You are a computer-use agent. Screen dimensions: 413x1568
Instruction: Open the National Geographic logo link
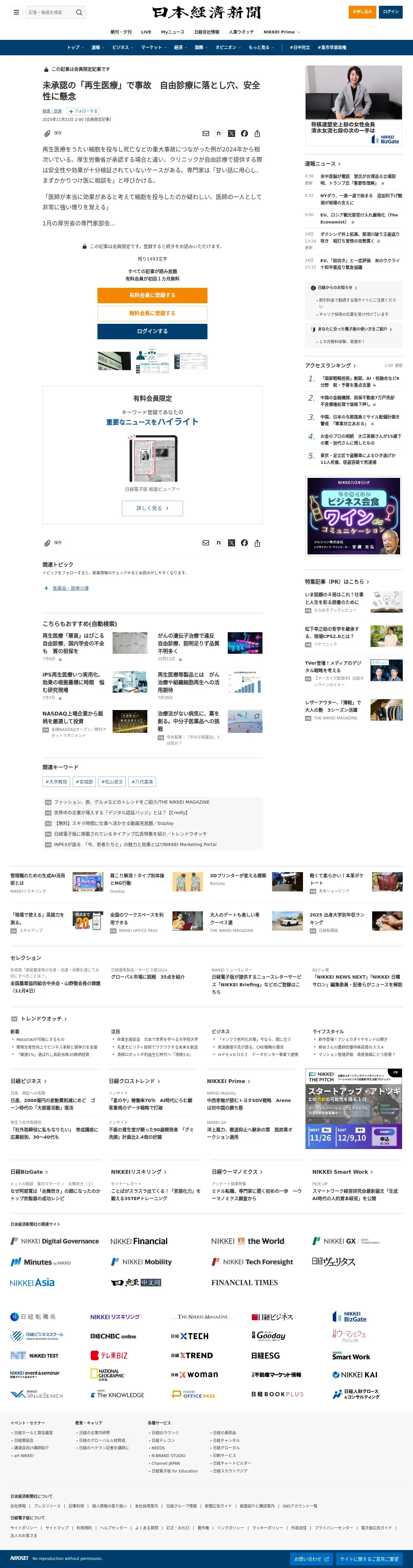pos(107,1375)
